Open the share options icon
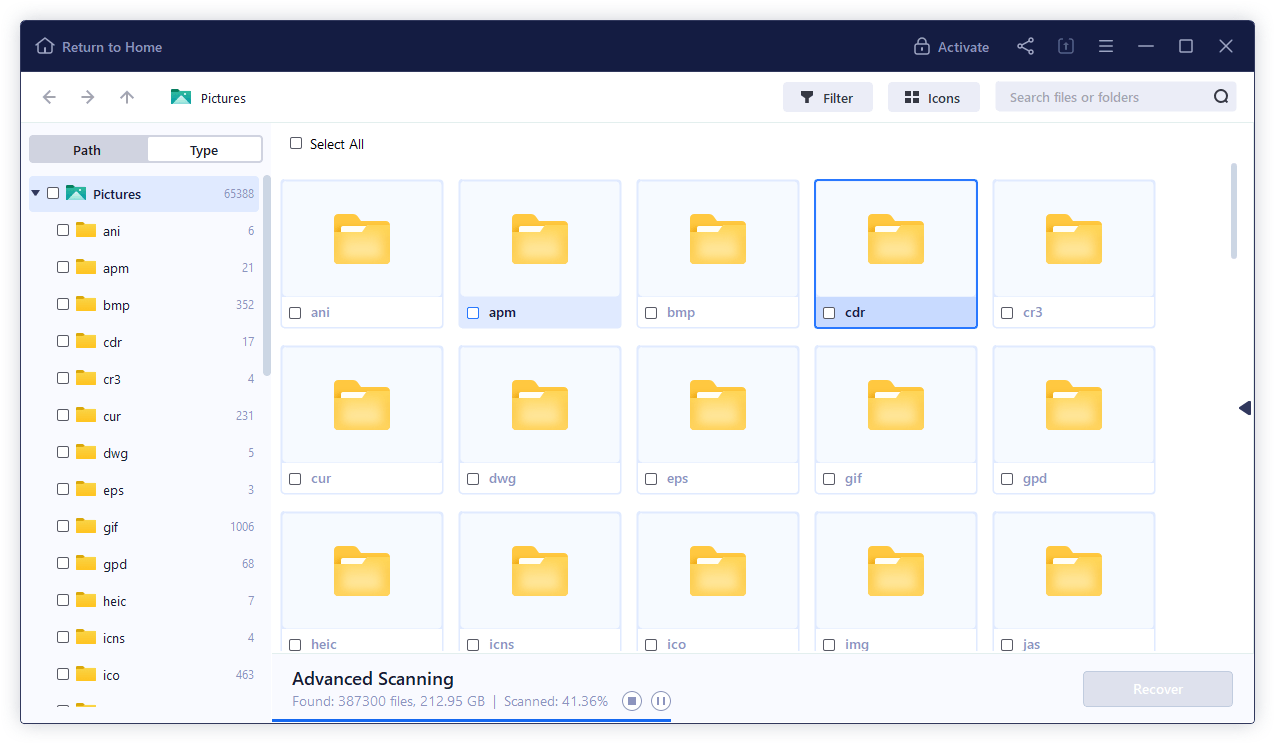Screen dimensions: 1275x744 tap(1025, 46)
